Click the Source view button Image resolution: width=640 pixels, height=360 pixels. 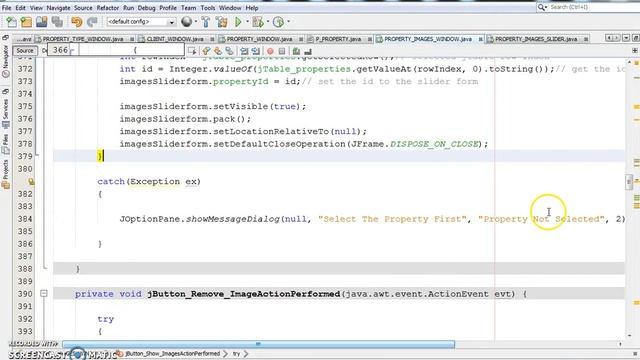(24, 51)
